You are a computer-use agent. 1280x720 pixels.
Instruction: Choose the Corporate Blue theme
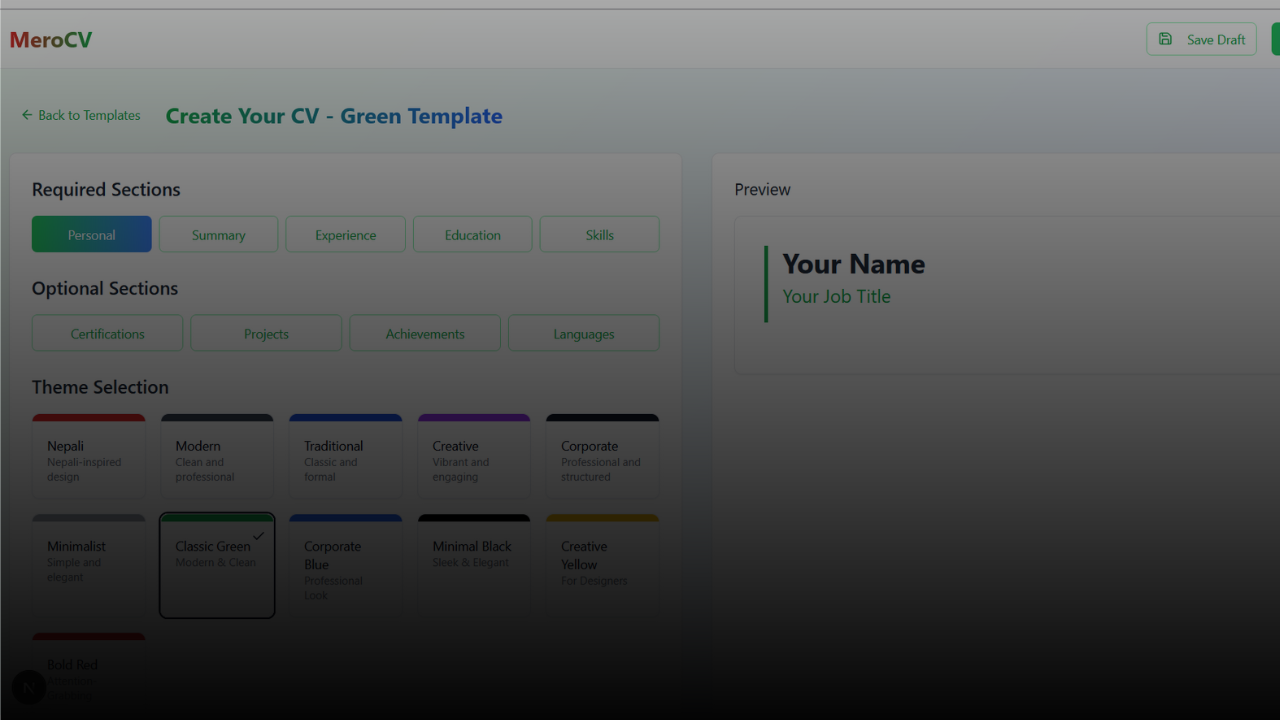[345, 565]
